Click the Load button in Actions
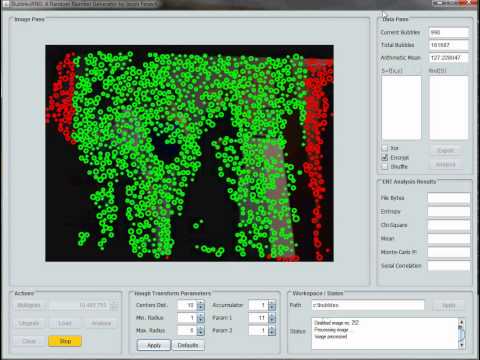 coord(65,323)
